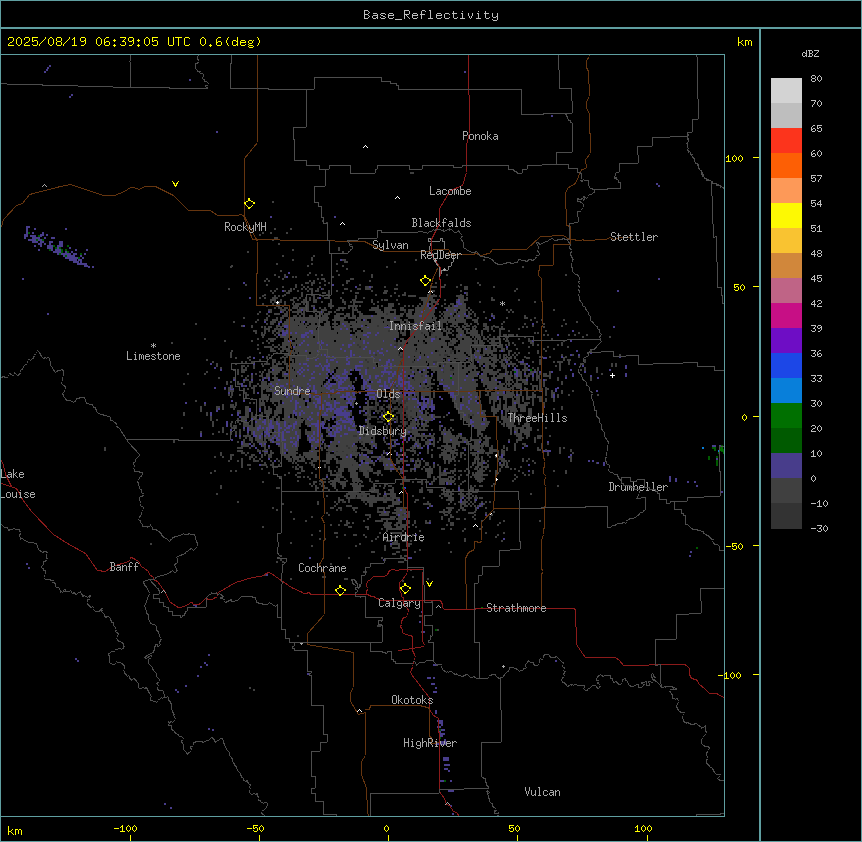The width and height of the screenshot is (862, 842).
Task: Click the yellow 51–54 dBZ legend swatch
Action: (x=786, y=215)
